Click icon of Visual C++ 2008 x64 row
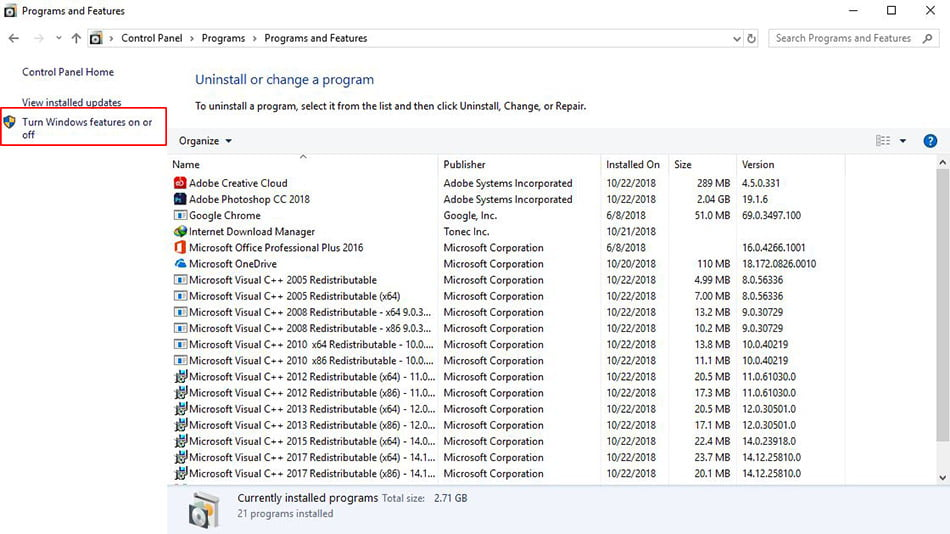Viewport: 950px width, 534px height. pyautogui.click(x=180, y=312)
